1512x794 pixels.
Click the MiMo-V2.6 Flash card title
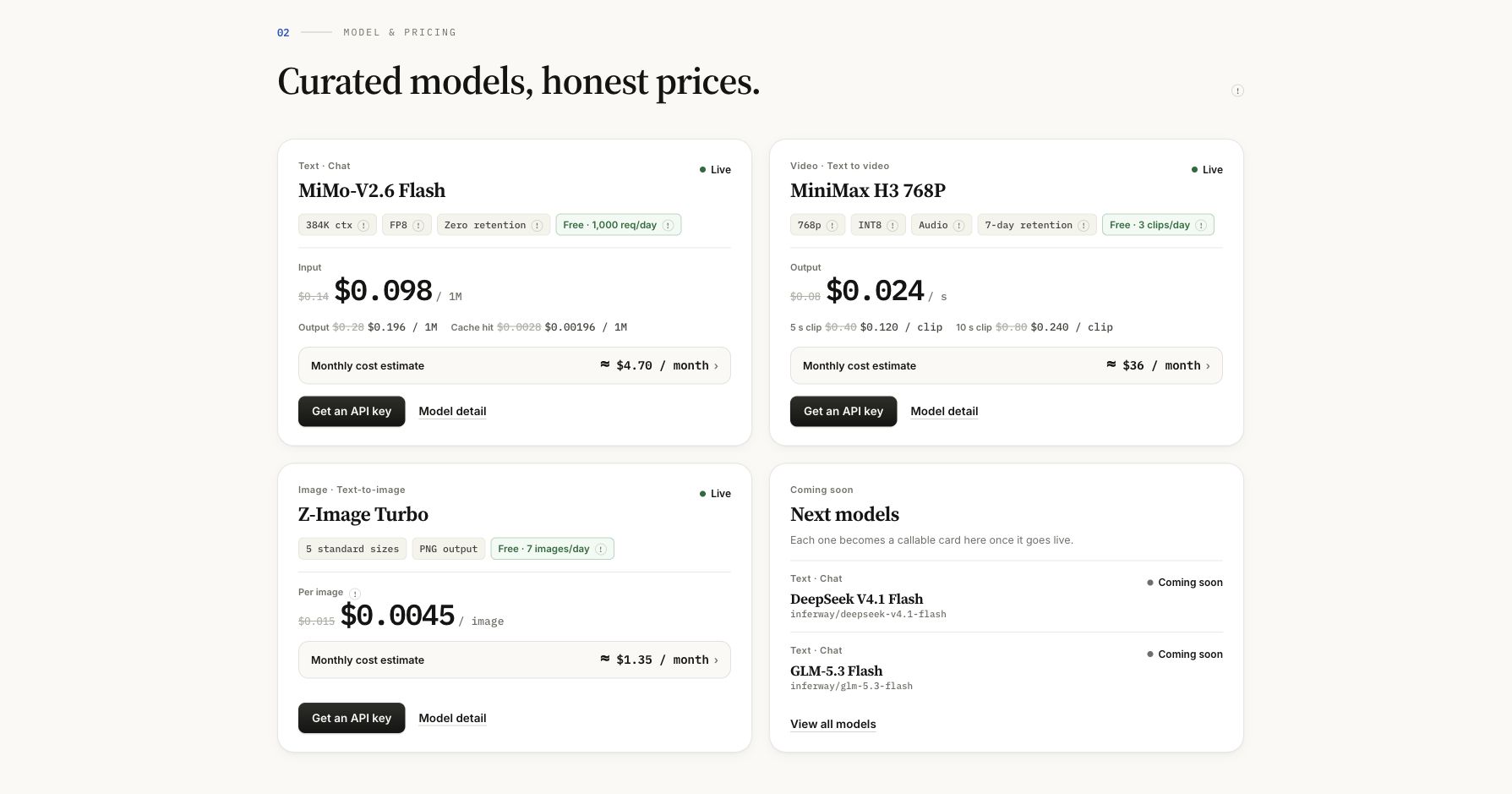(x=372, y=191)
